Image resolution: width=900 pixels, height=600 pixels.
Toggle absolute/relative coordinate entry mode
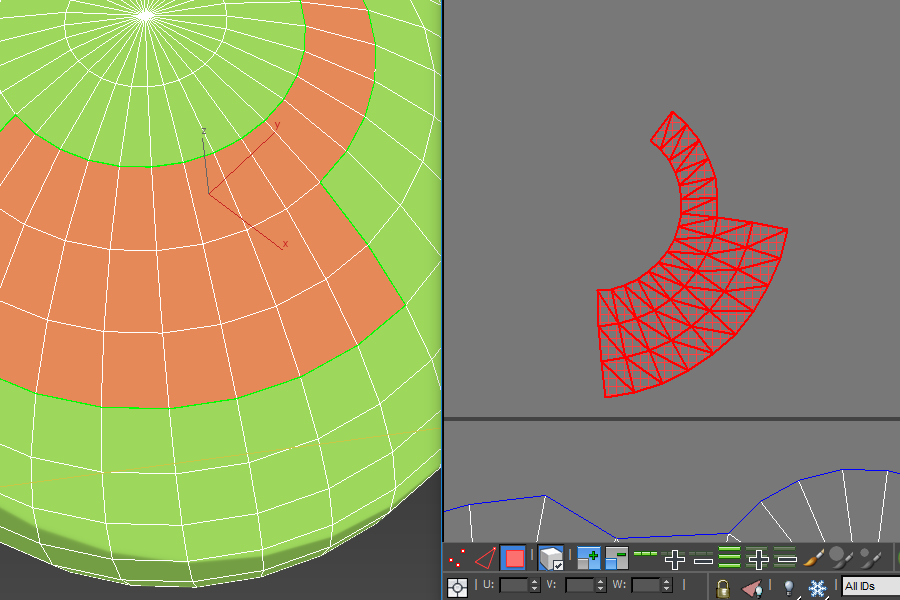pyautogui.click(x=457, y=587)
